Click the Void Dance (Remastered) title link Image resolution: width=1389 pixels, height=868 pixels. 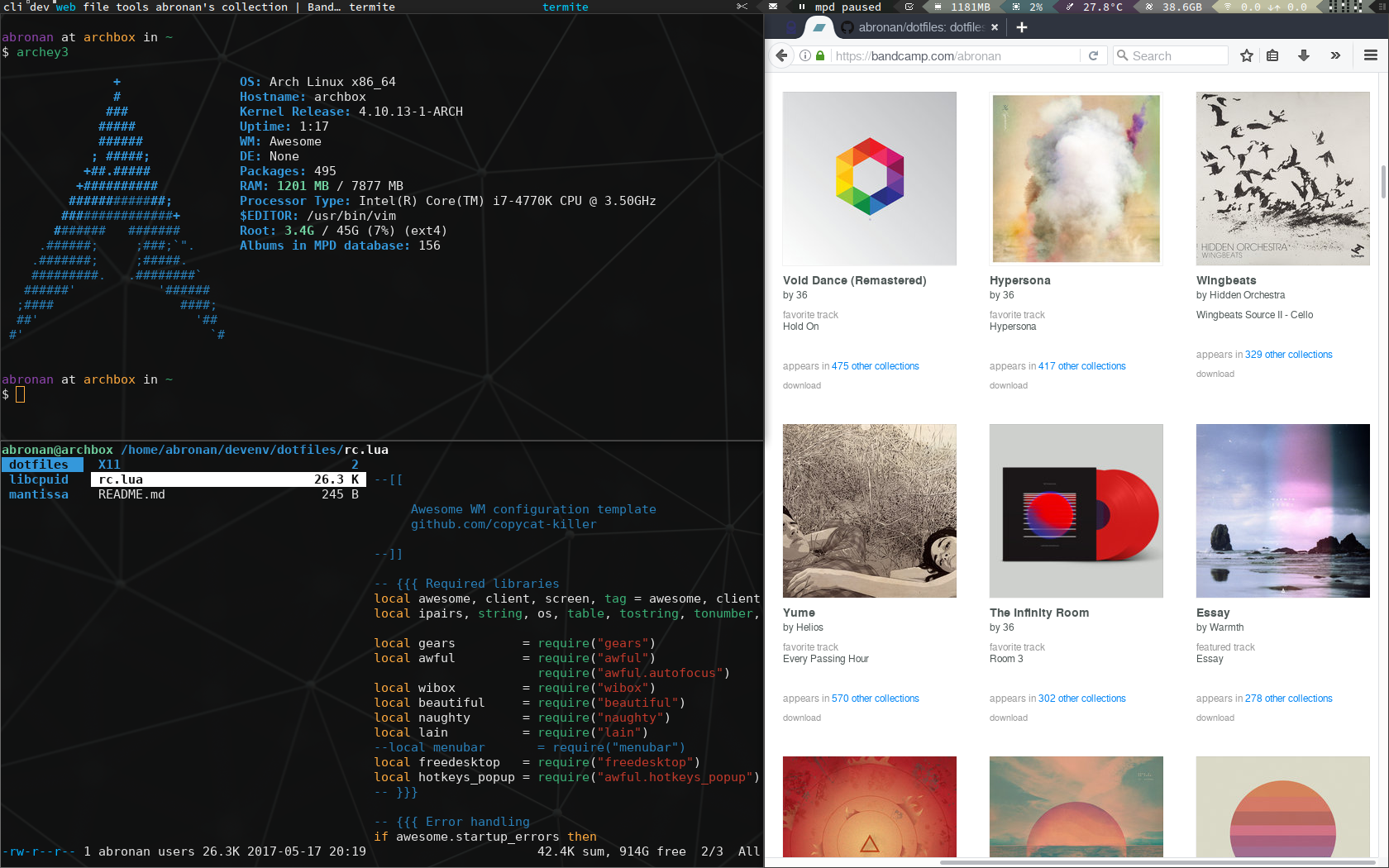[854, 280]
